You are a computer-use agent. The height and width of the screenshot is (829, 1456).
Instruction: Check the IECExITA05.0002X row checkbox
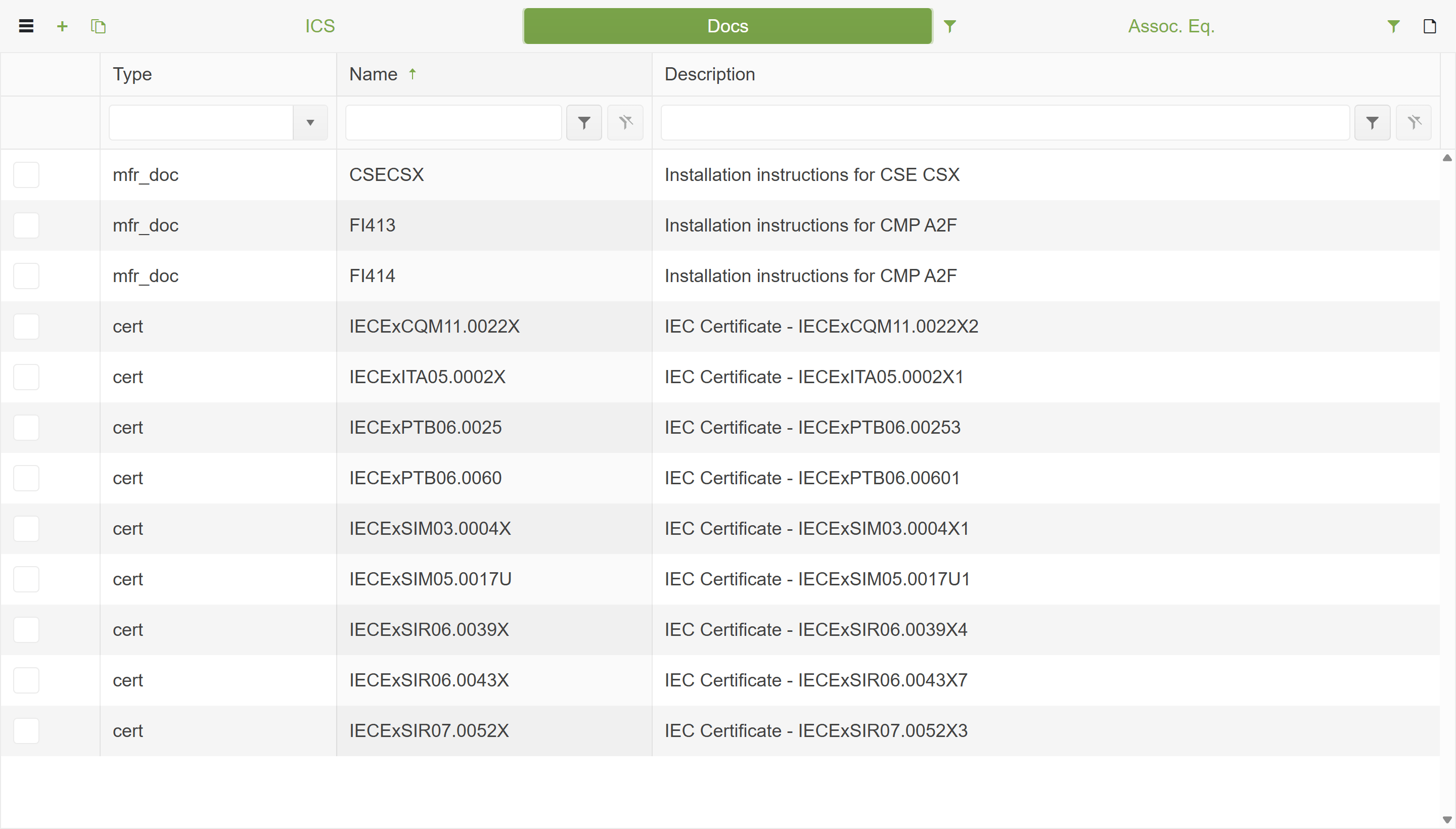(x=26, y=377)
